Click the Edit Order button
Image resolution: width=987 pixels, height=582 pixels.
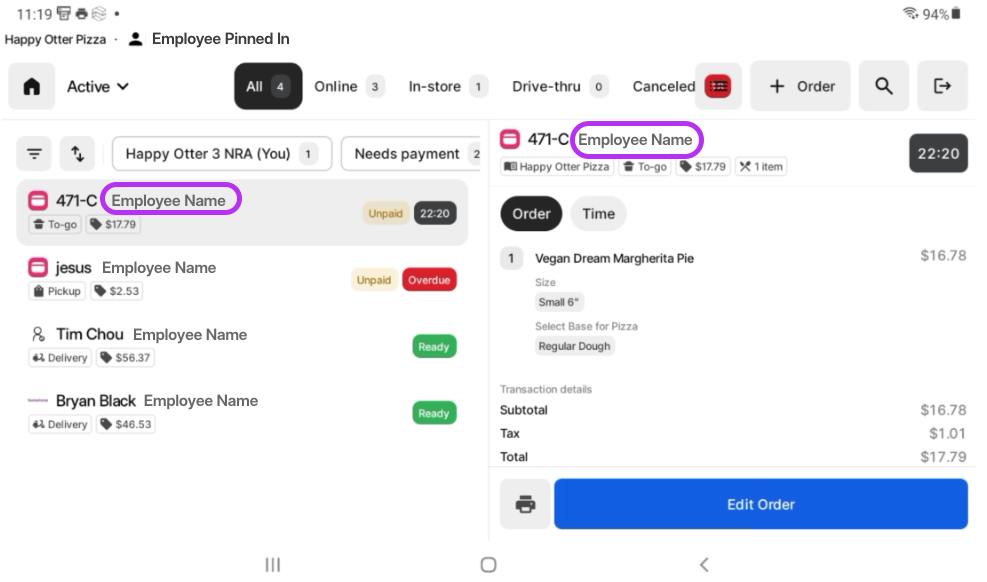click(x=760, y=504)
